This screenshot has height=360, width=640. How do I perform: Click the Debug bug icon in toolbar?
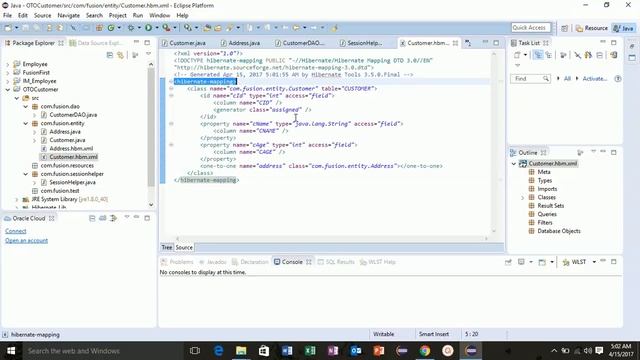click(x=131, y=28)
